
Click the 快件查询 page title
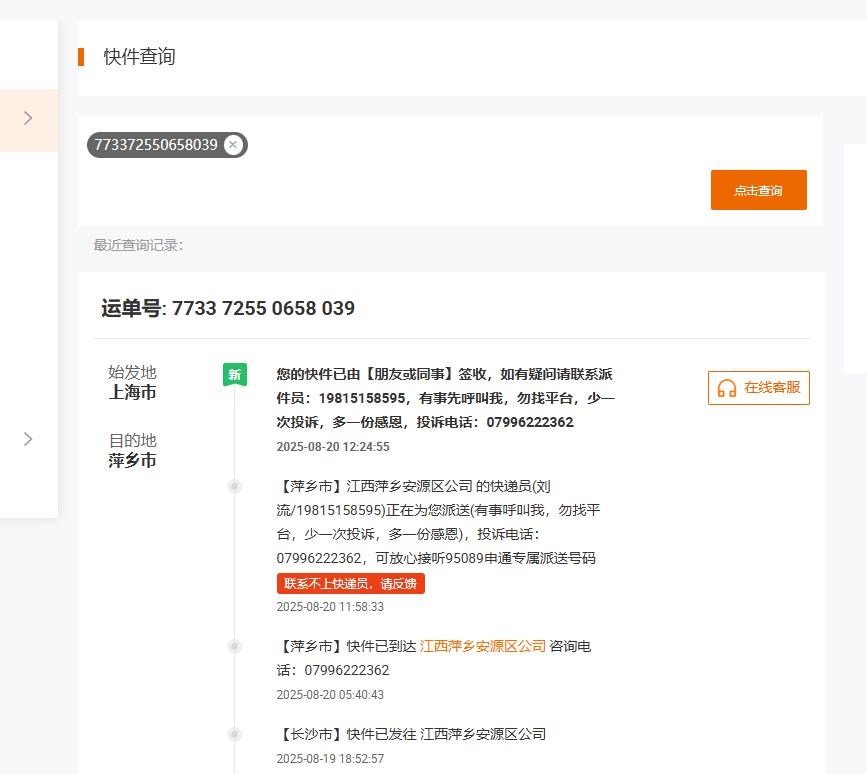(x=139, y=56)
